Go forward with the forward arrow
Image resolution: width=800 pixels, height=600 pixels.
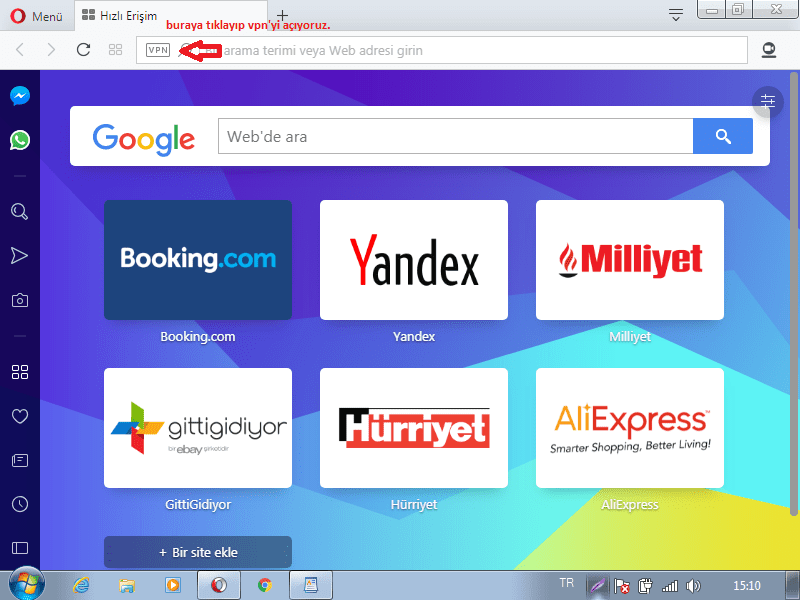tap(51, 49)
